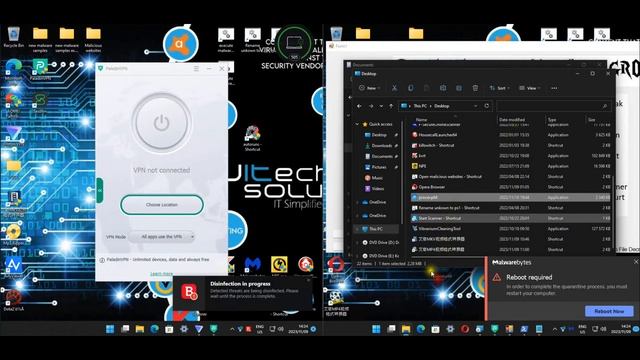Open the Recycle Bin on the left desktop

point(13,37)
